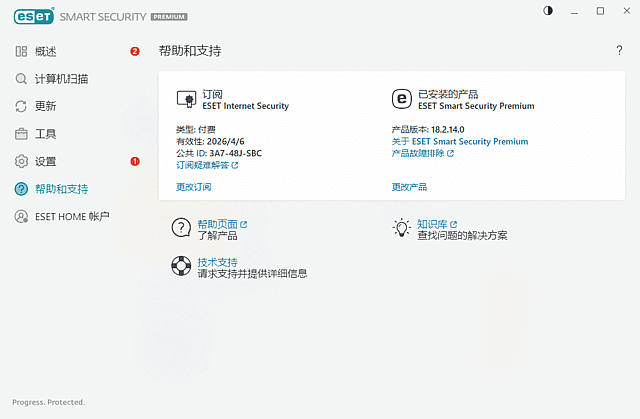Open the 工具 briefcase icon
The width and height of the screenshot is (640, 419).
click(x=21, y=134)
